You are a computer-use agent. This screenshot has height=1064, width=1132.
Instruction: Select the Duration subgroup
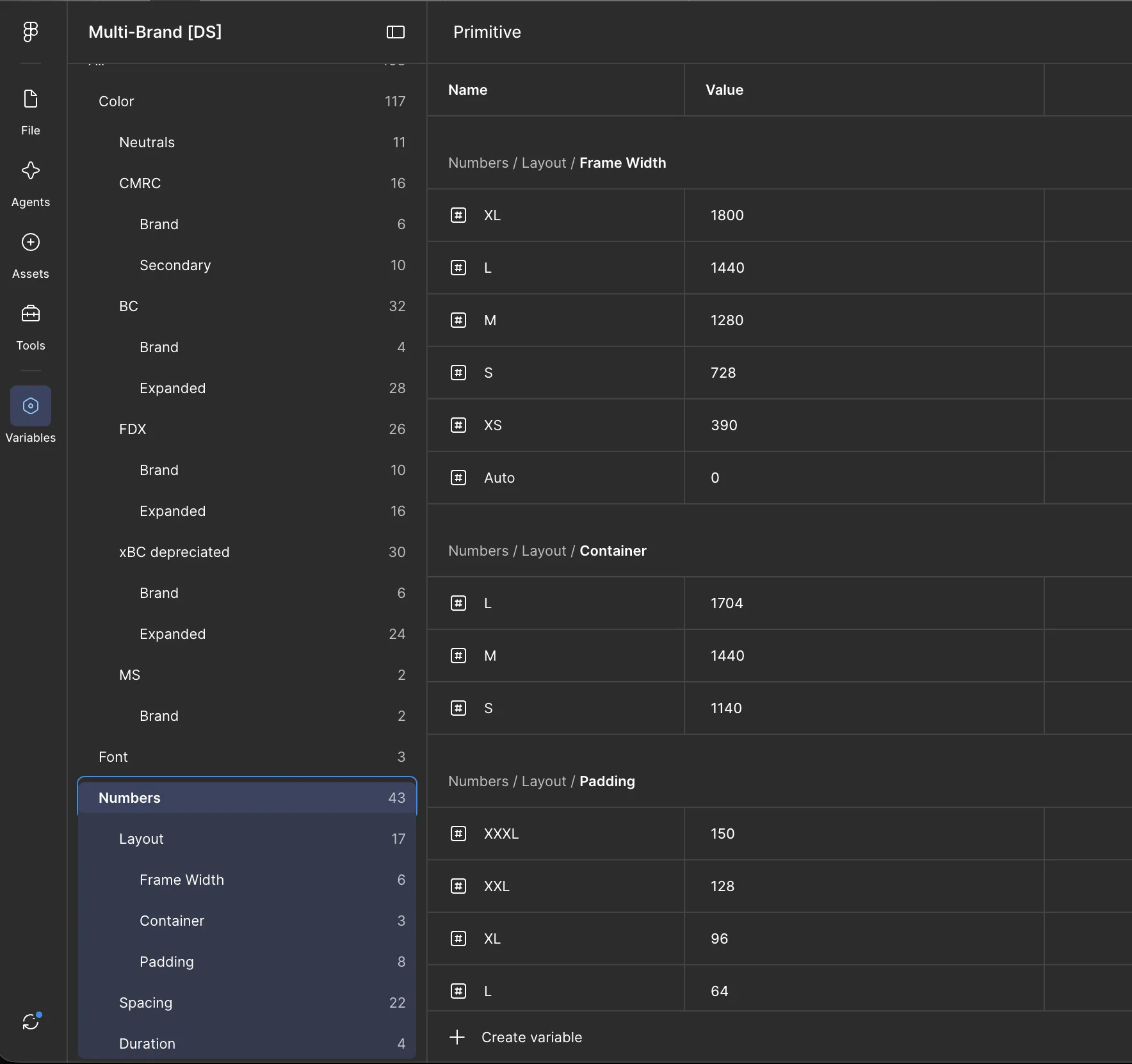(247, 1044)
